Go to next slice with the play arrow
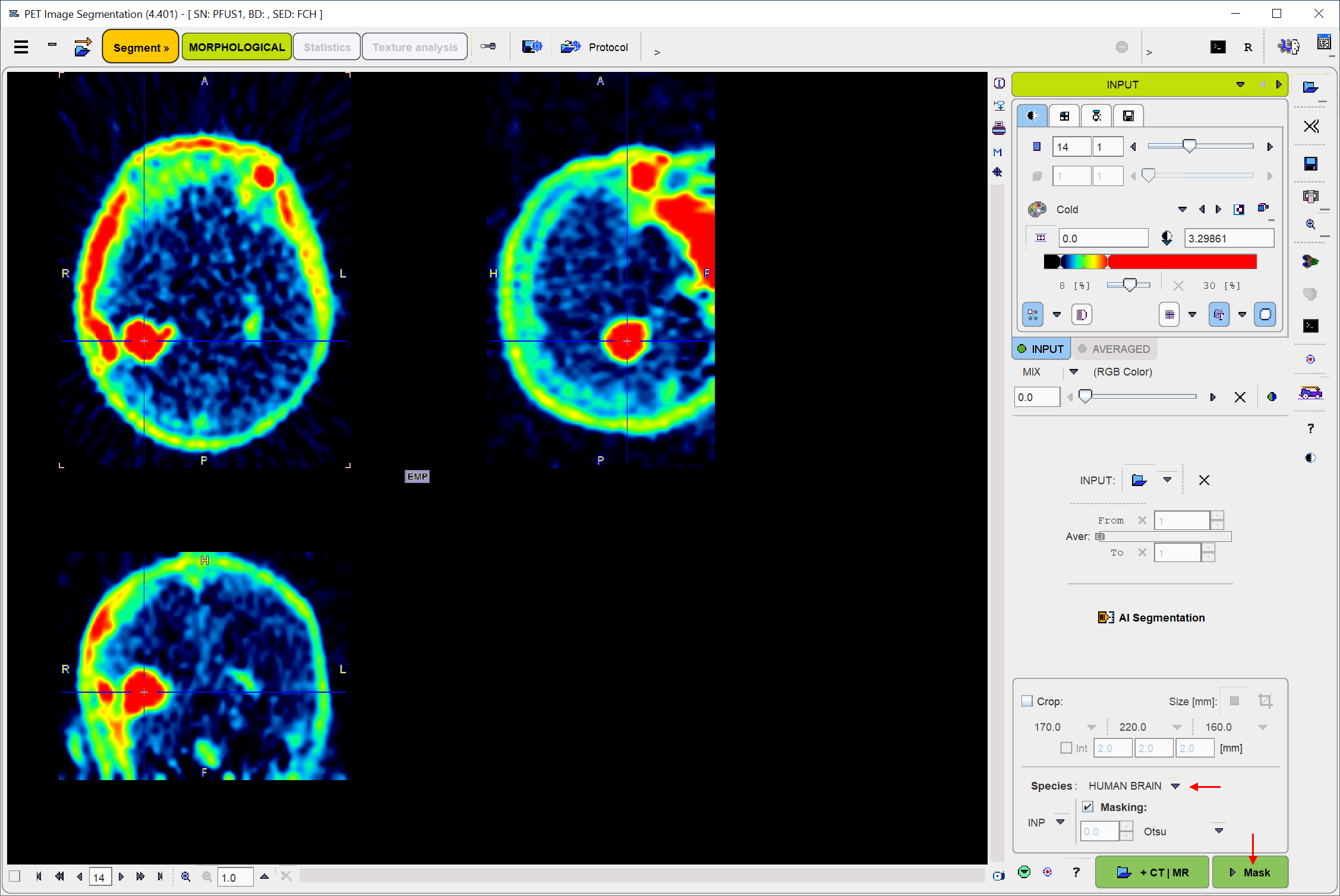This screenshot has width=1340, height=896. click(x=121, y=876)
